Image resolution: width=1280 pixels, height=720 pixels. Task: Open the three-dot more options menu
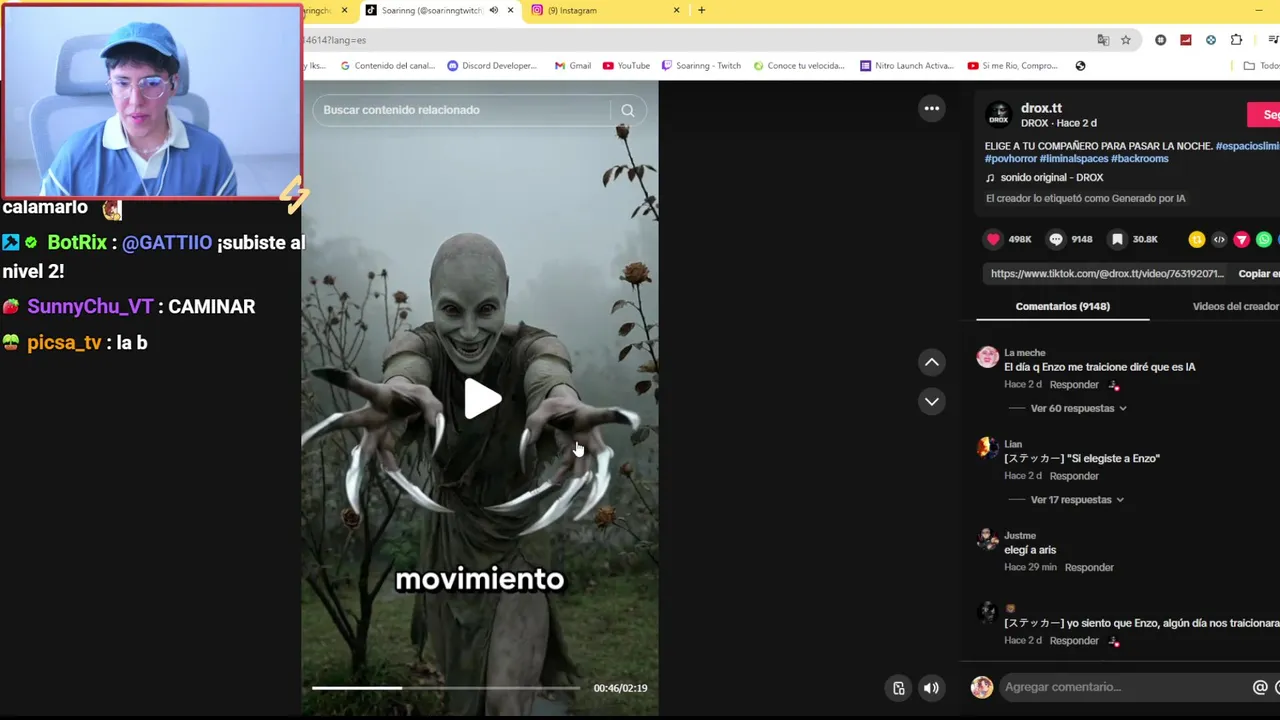coord(931,108)
